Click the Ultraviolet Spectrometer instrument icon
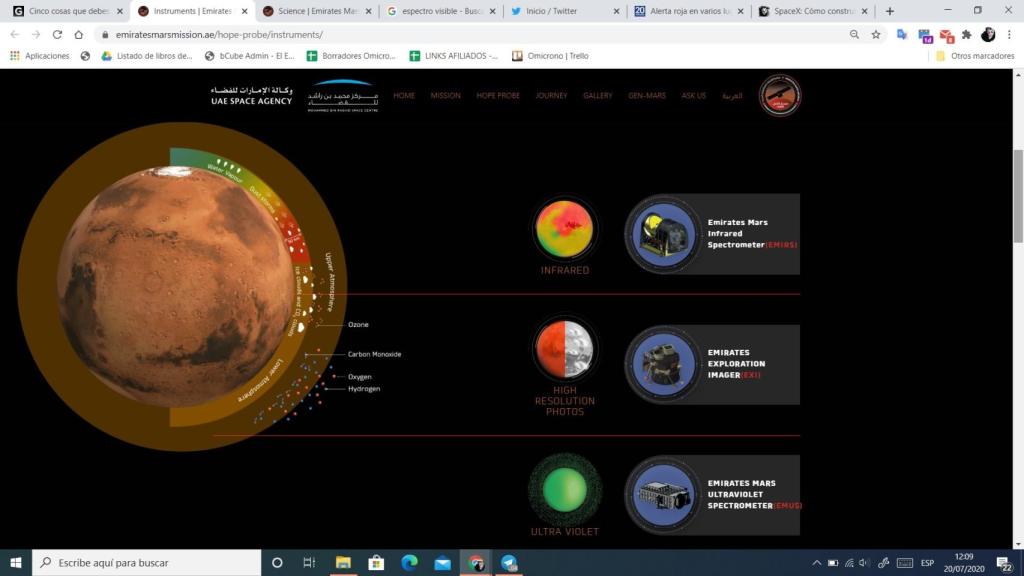The image size is (1024, 576). (664, 495)
